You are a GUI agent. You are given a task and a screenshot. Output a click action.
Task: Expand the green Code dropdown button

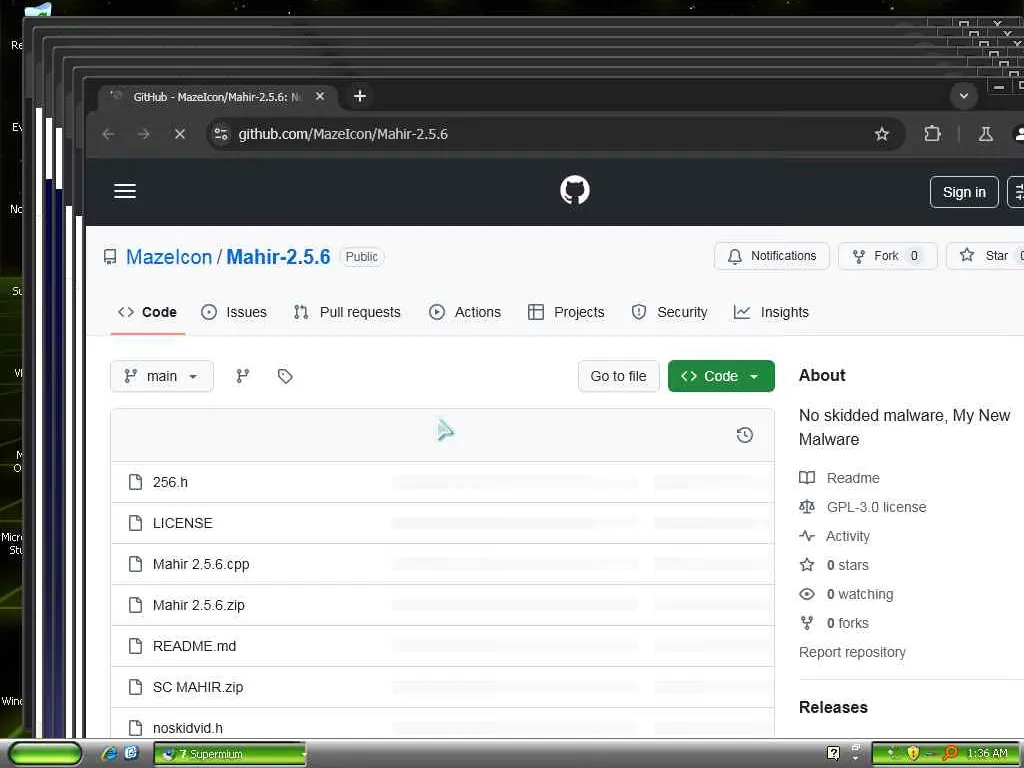coord(721,376)
